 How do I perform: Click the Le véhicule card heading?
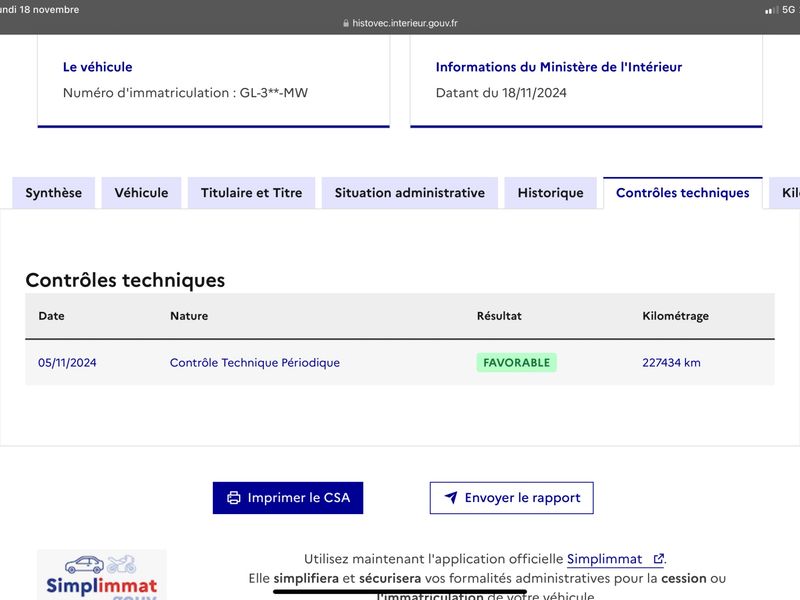coord(97,67)
